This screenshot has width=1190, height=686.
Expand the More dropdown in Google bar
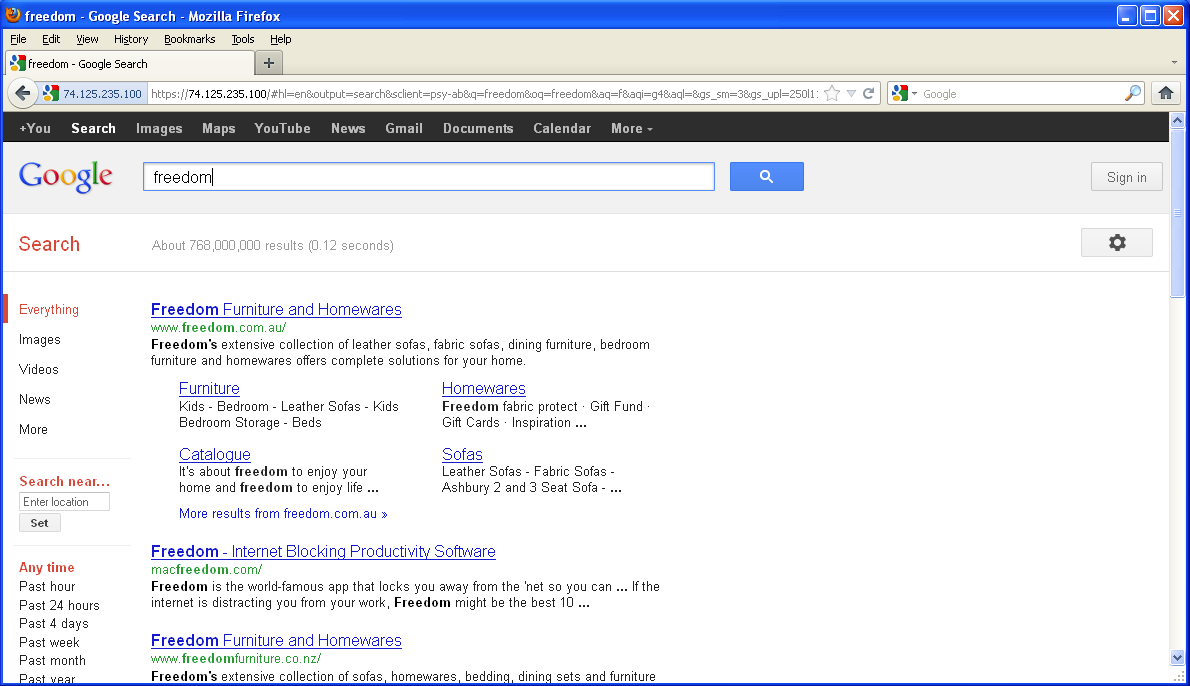tap(631, 128)
